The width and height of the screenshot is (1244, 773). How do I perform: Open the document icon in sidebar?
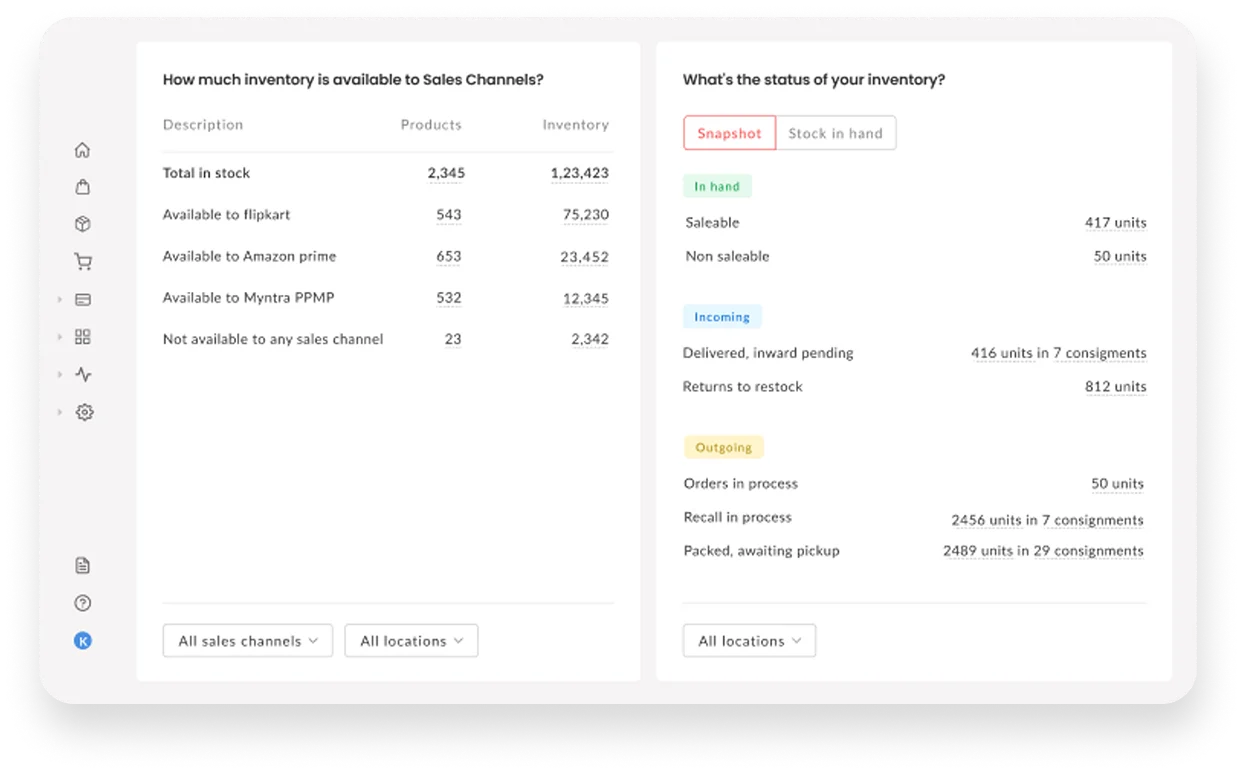point(83,566)
